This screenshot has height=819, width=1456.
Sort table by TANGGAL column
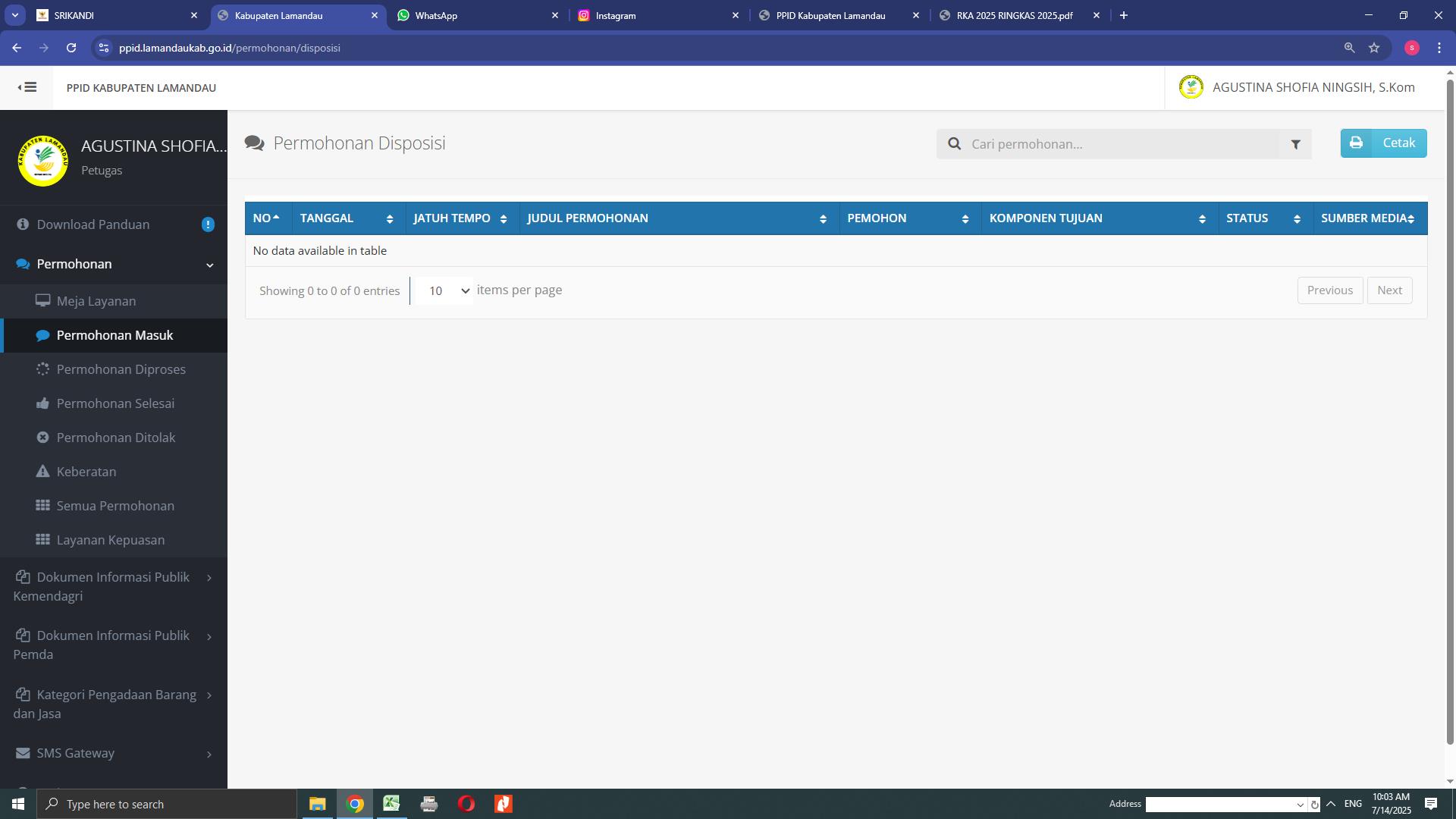click(349, 218)
